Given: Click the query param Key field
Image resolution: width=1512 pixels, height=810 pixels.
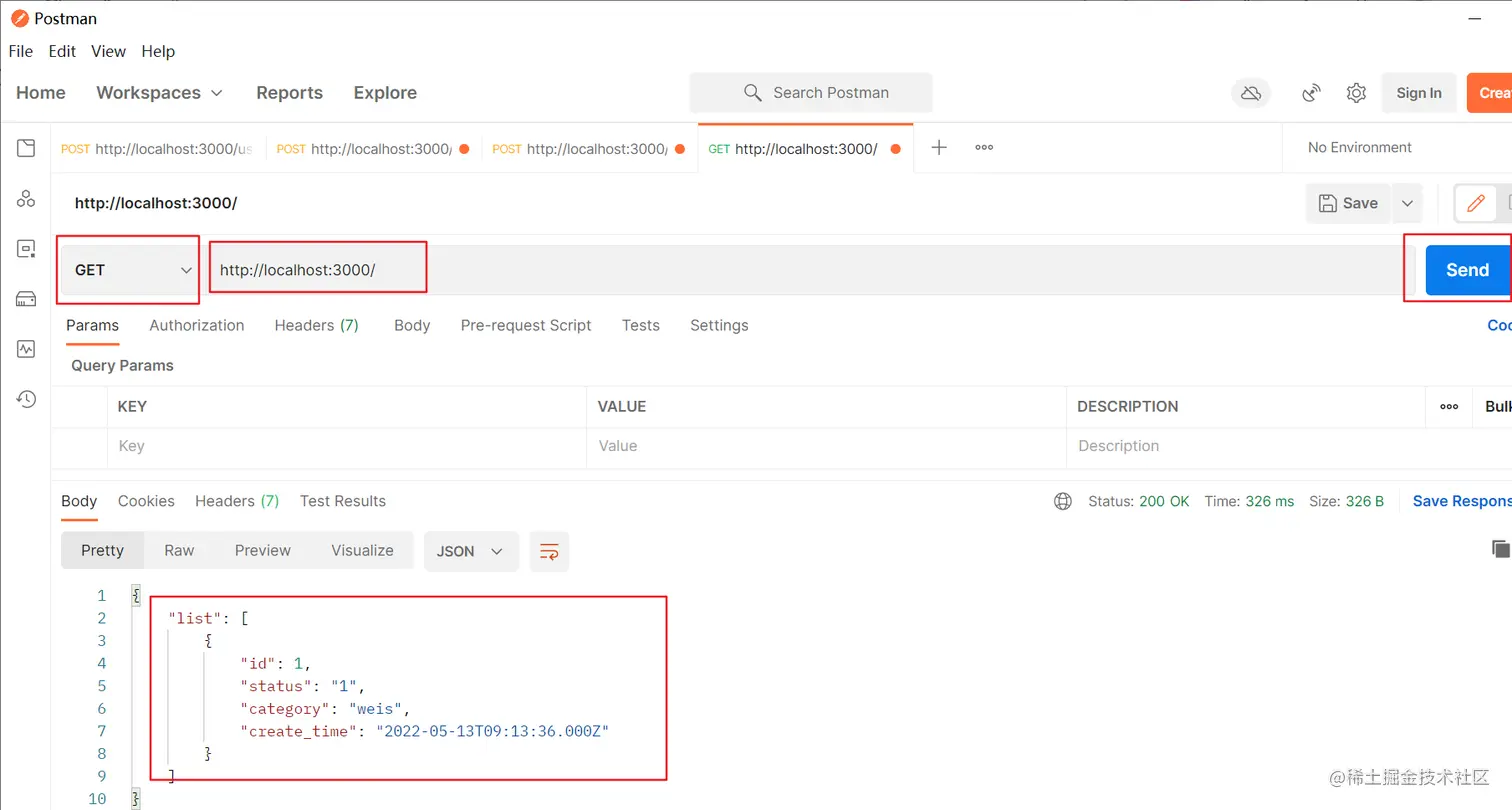Looking at the screenshot, I should tap(347, 446).
